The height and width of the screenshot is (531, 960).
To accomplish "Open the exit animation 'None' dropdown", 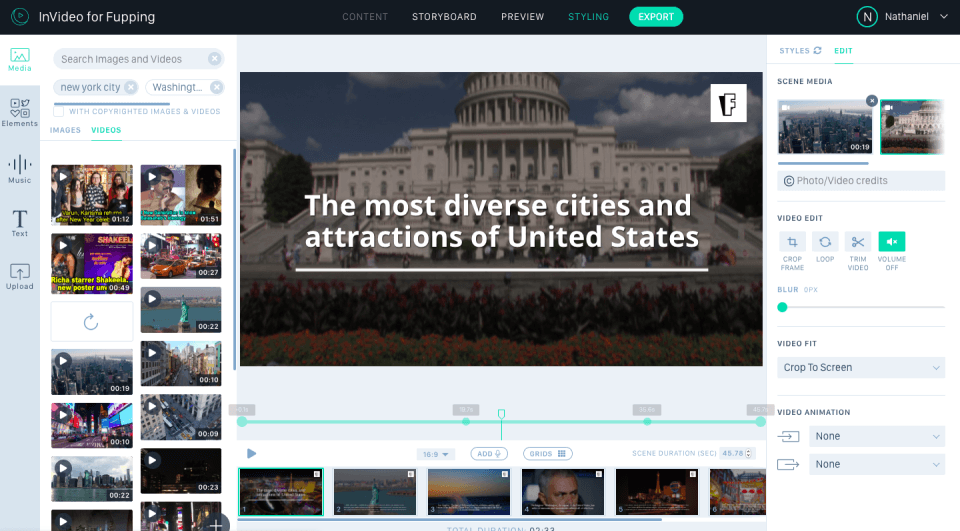I will click(x=877, y=464).
